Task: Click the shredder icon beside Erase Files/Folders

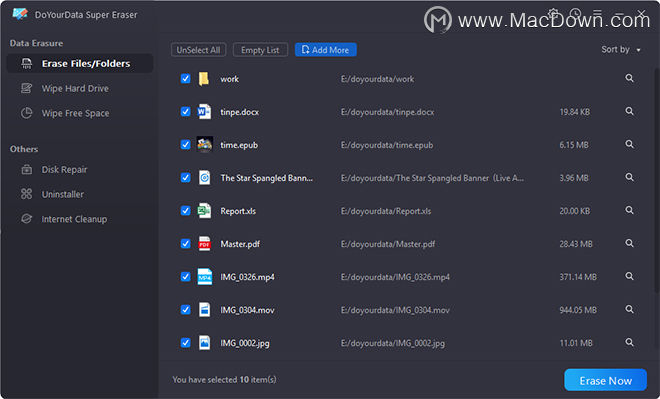Action: [27, 64]
